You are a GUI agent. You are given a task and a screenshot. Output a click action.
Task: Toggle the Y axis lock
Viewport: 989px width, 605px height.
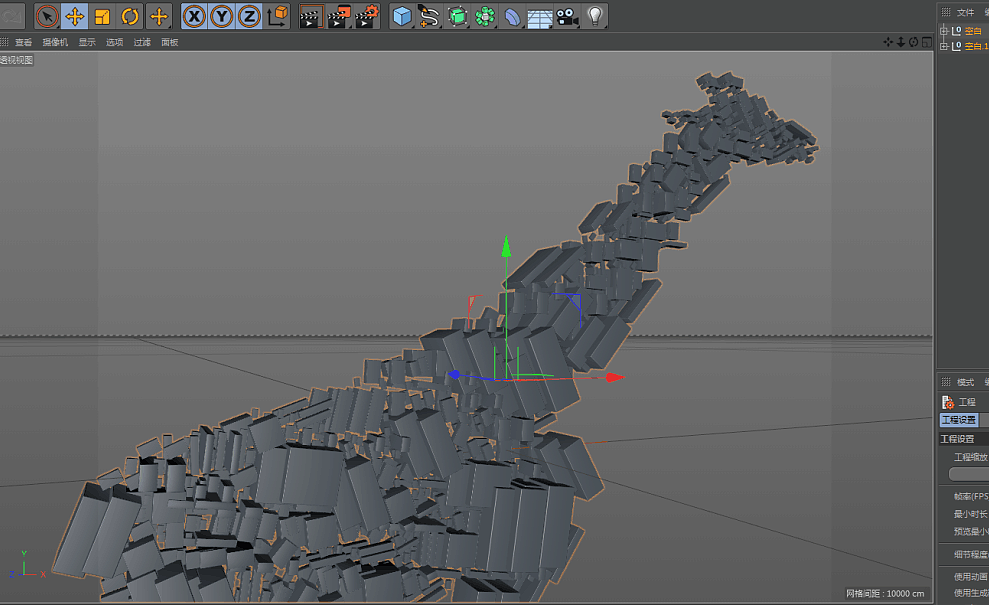(221, 16)
